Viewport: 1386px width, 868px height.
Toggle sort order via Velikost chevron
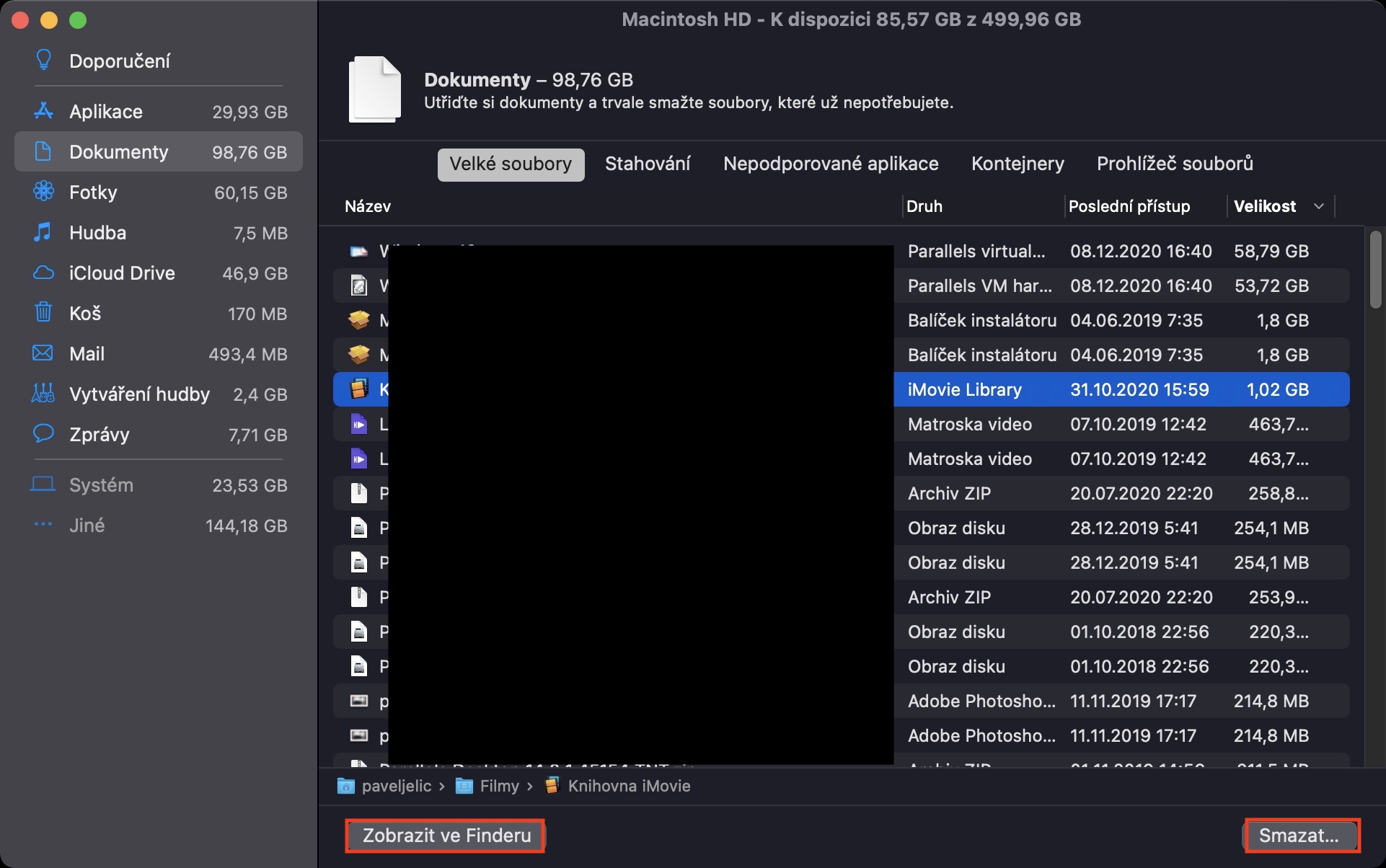pyautogui.click(x=1319, y=206)
